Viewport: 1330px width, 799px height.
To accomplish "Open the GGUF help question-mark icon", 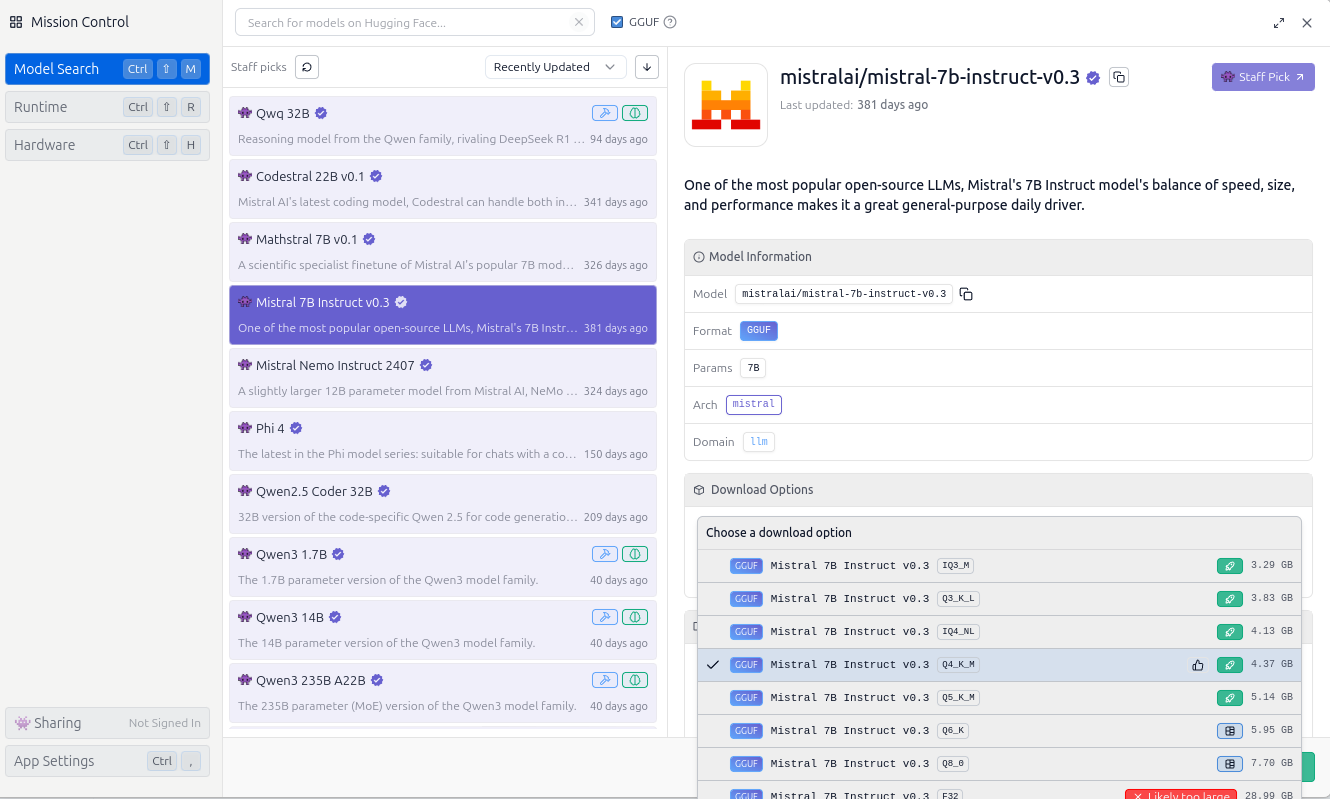I will (x=670, y=22).
